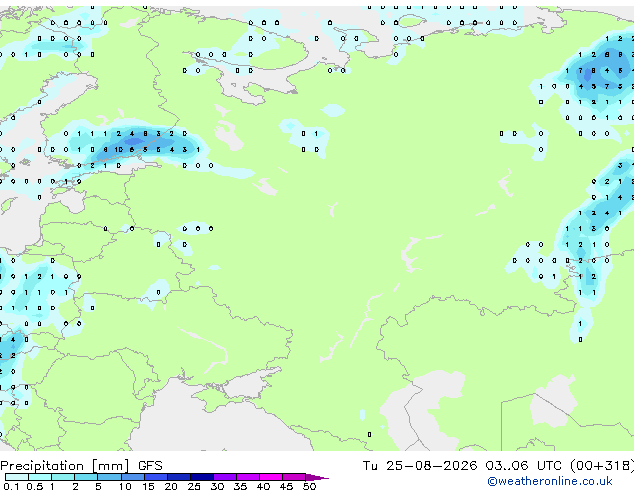Click the '0.1' legend scale label
This screenshot has height=490, width=634.
click(x=12, y=486)
